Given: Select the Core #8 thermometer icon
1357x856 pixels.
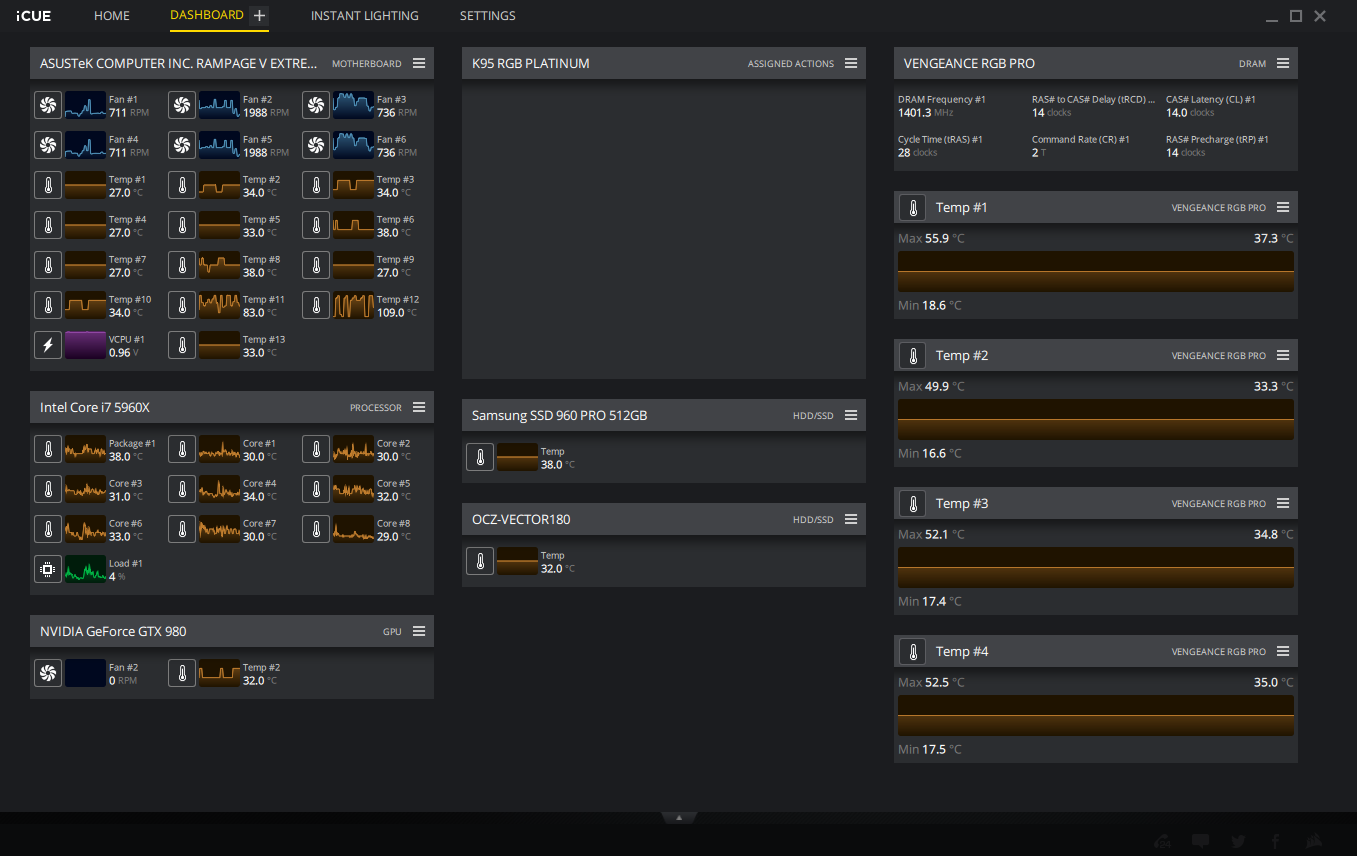Looking at the screenshot, I should [x=315, y=530].
